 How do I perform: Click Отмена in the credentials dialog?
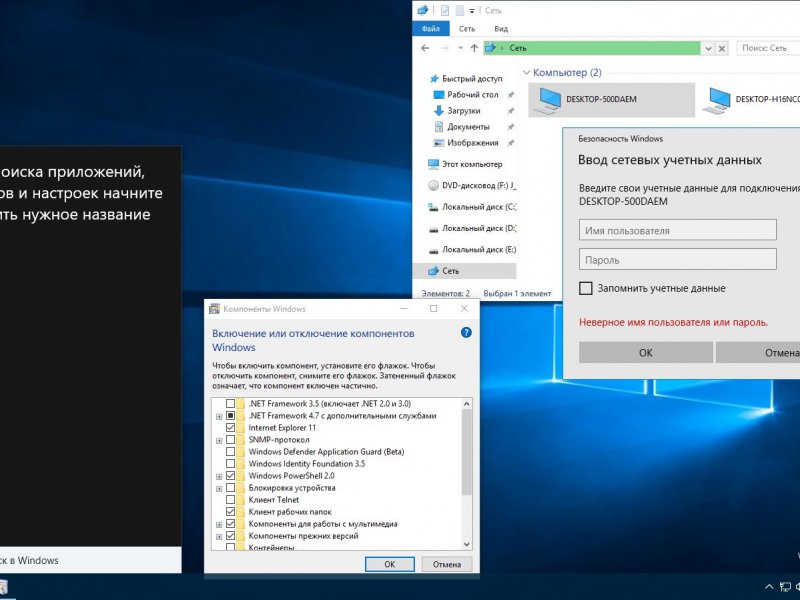coord(758,353)
